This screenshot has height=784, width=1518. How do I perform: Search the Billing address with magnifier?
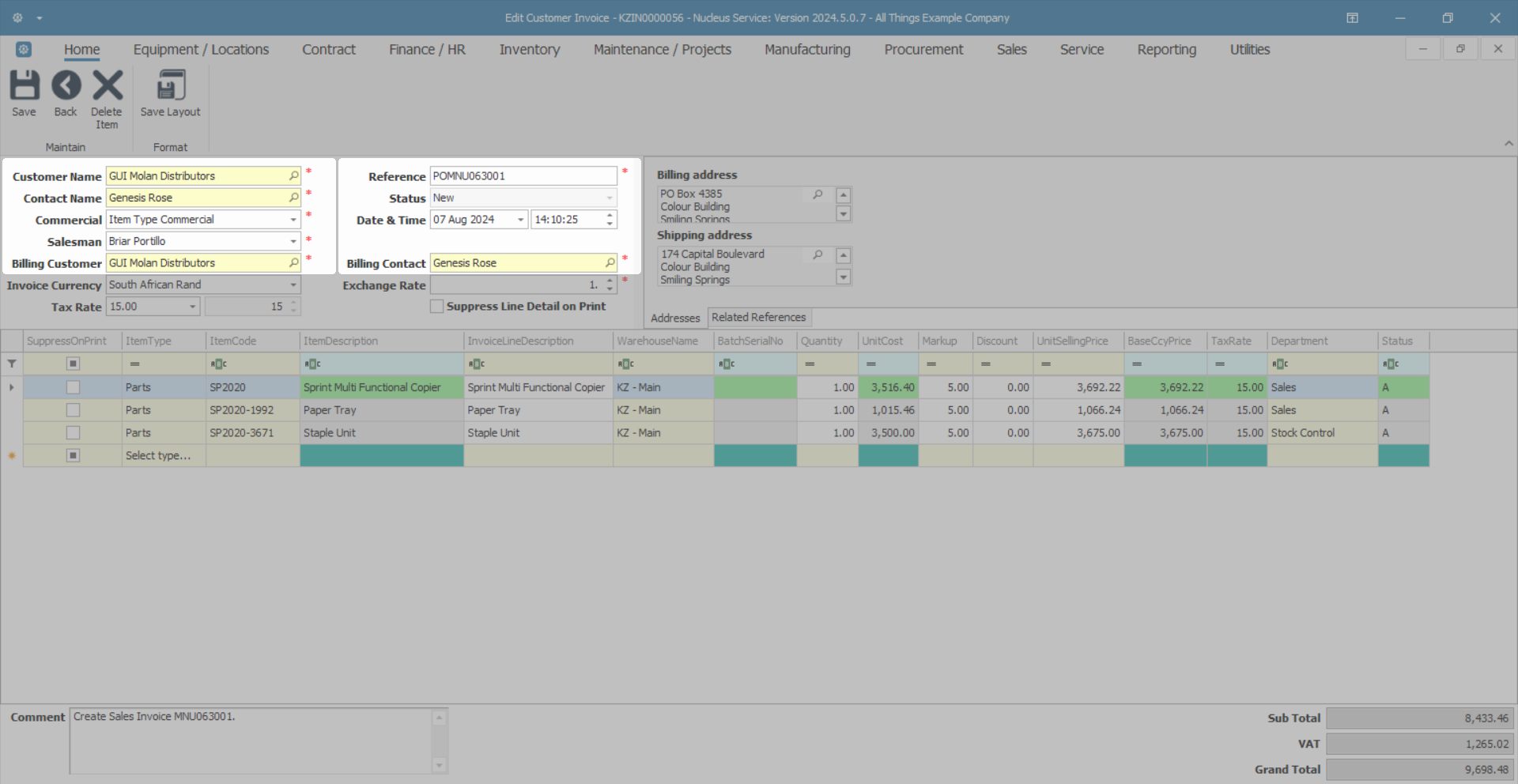point(818,194)
